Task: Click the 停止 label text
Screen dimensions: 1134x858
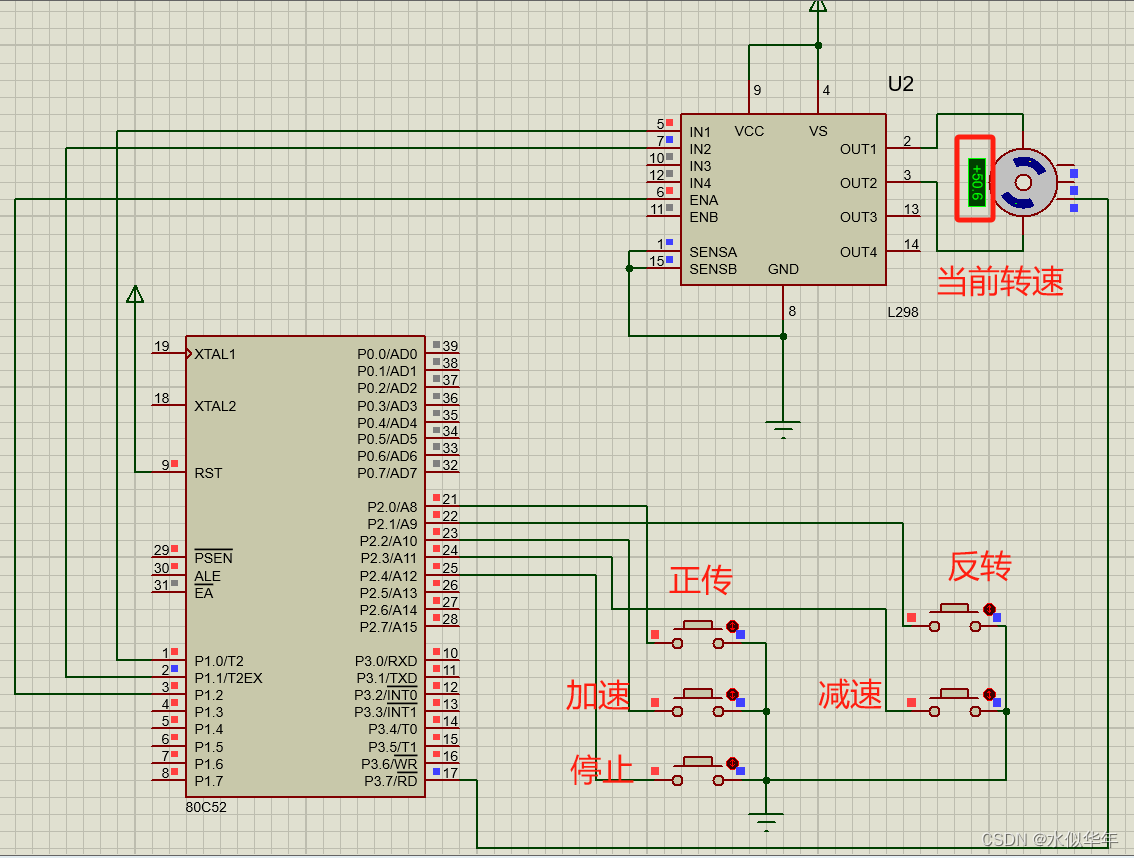Action: [x=602, y=770]
